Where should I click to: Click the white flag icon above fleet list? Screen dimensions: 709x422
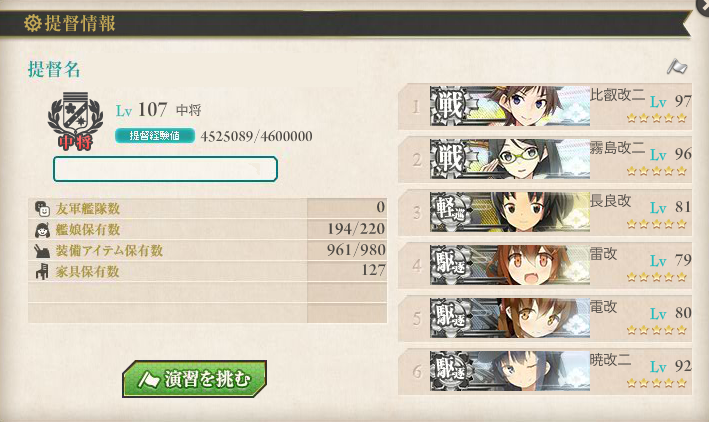677,67
